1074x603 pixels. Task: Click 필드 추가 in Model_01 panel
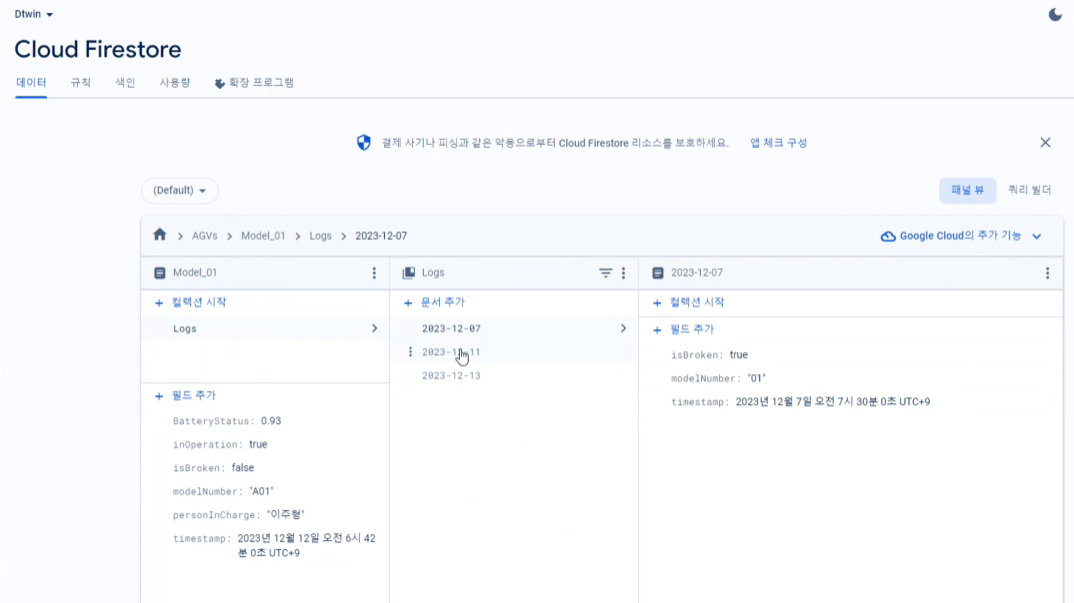tap(194, 395)
